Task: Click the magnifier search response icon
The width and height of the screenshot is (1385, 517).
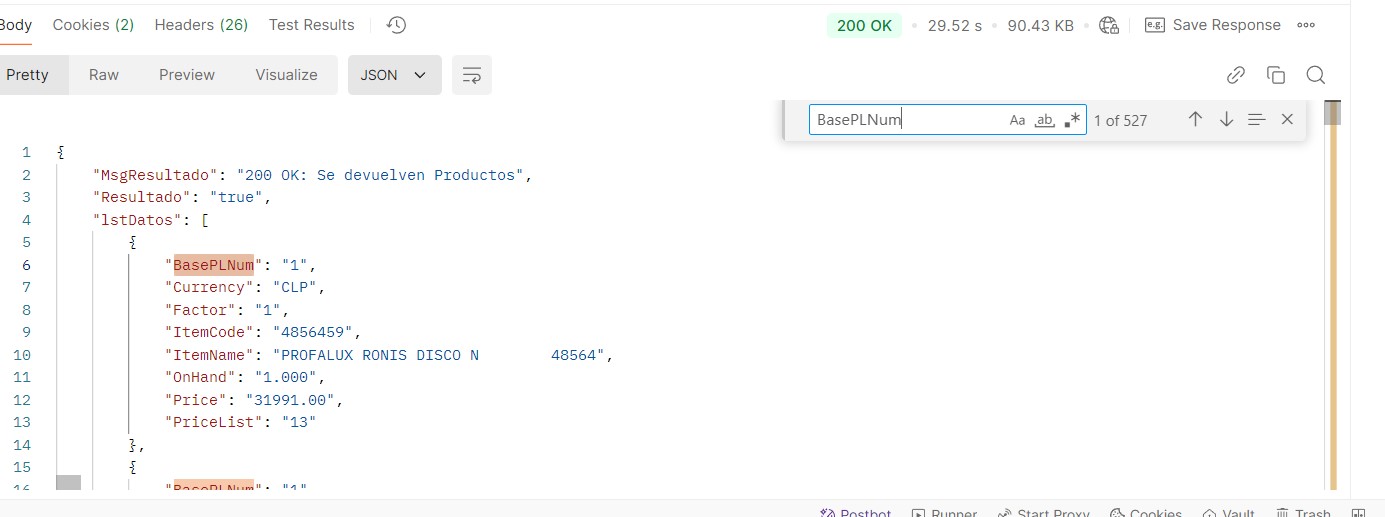Action: point(1315,75)
